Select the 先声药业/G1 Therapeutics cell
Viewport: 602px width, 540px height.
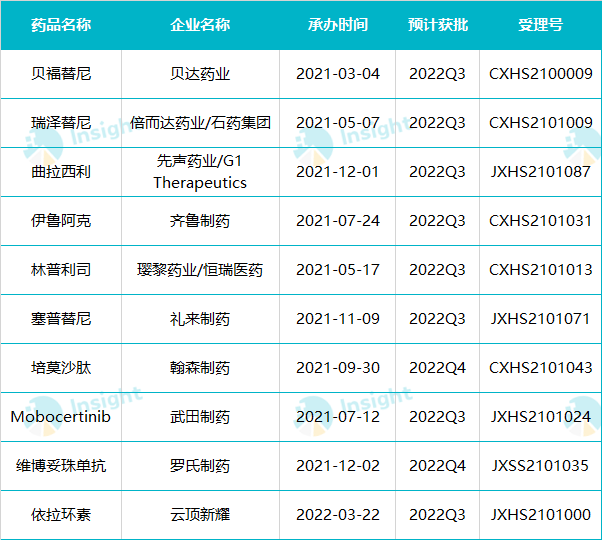tap(200, 171)
